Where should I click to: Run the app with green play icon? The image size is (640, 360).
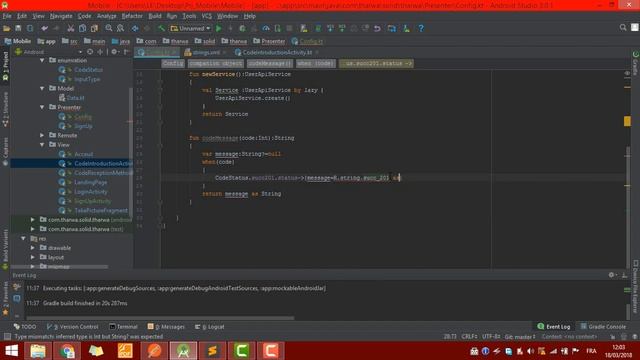pyautogui.click(x=219, y=28)
